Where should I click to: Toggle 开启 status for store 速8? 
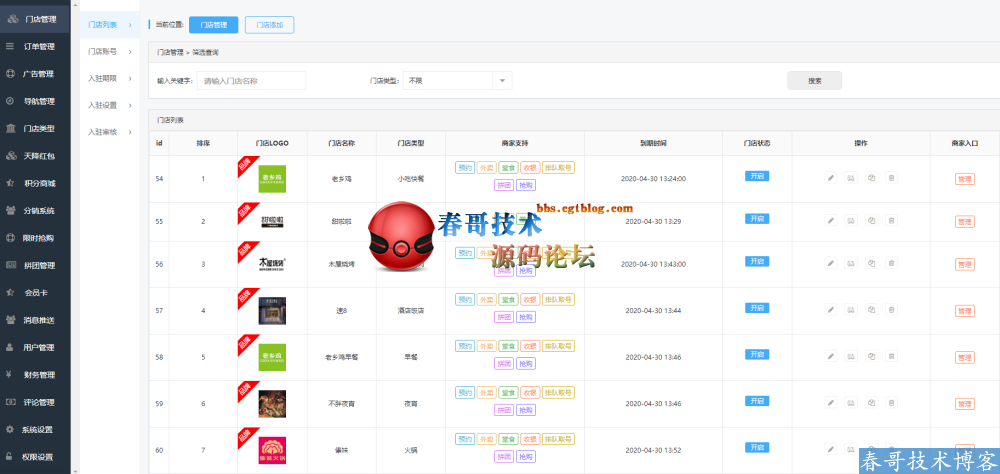tap(757, 307)
